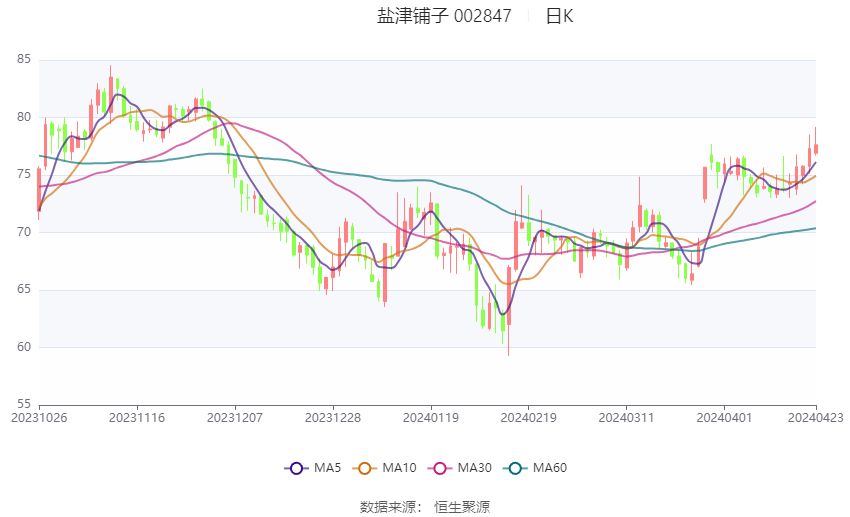Click the 70 price level axis label
Viewport: 850px width, 517px height.
click(x=24, y=232)
